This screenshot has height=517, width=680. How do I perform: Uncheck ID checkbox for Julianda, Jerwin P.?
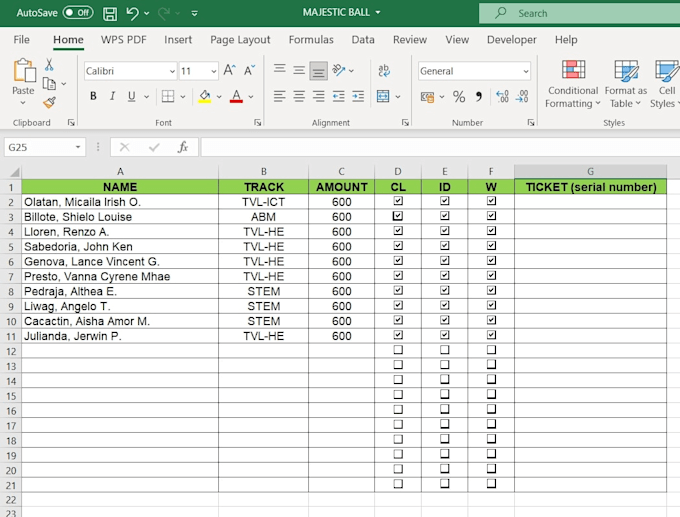click(x=445, y=335)
